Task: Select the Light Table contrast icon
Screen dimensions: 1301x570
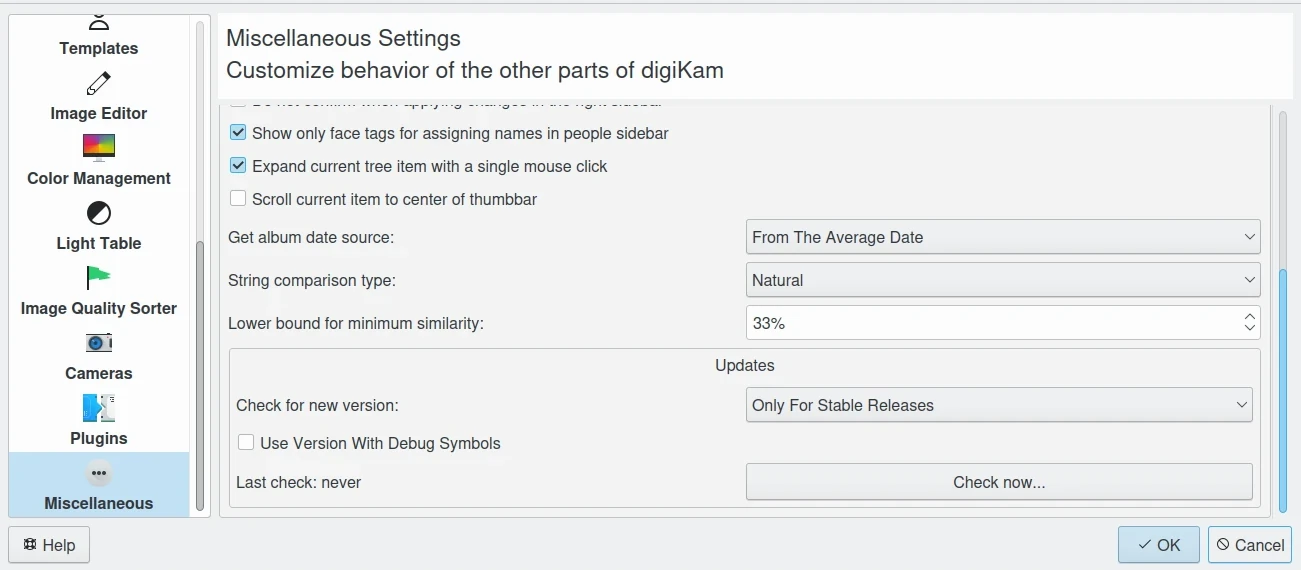Action: coord(99,213)
